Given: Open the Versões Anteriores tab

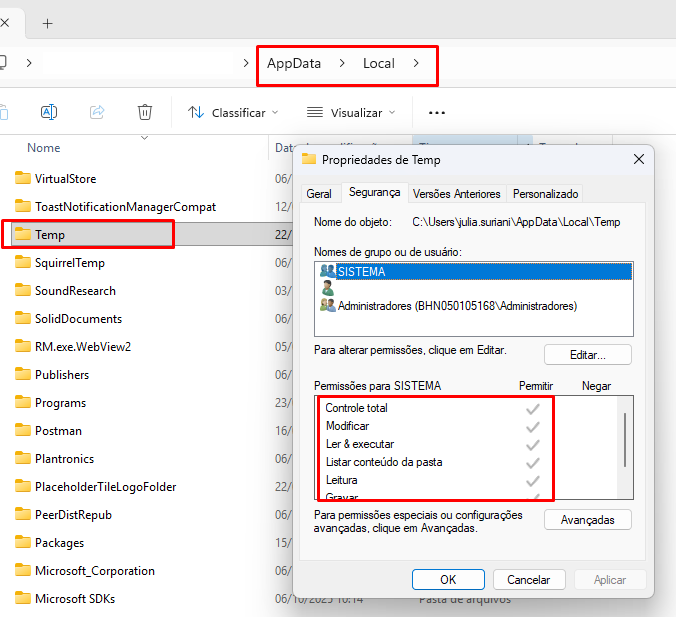Looking at the screenshot, I should tap(457, 194).
